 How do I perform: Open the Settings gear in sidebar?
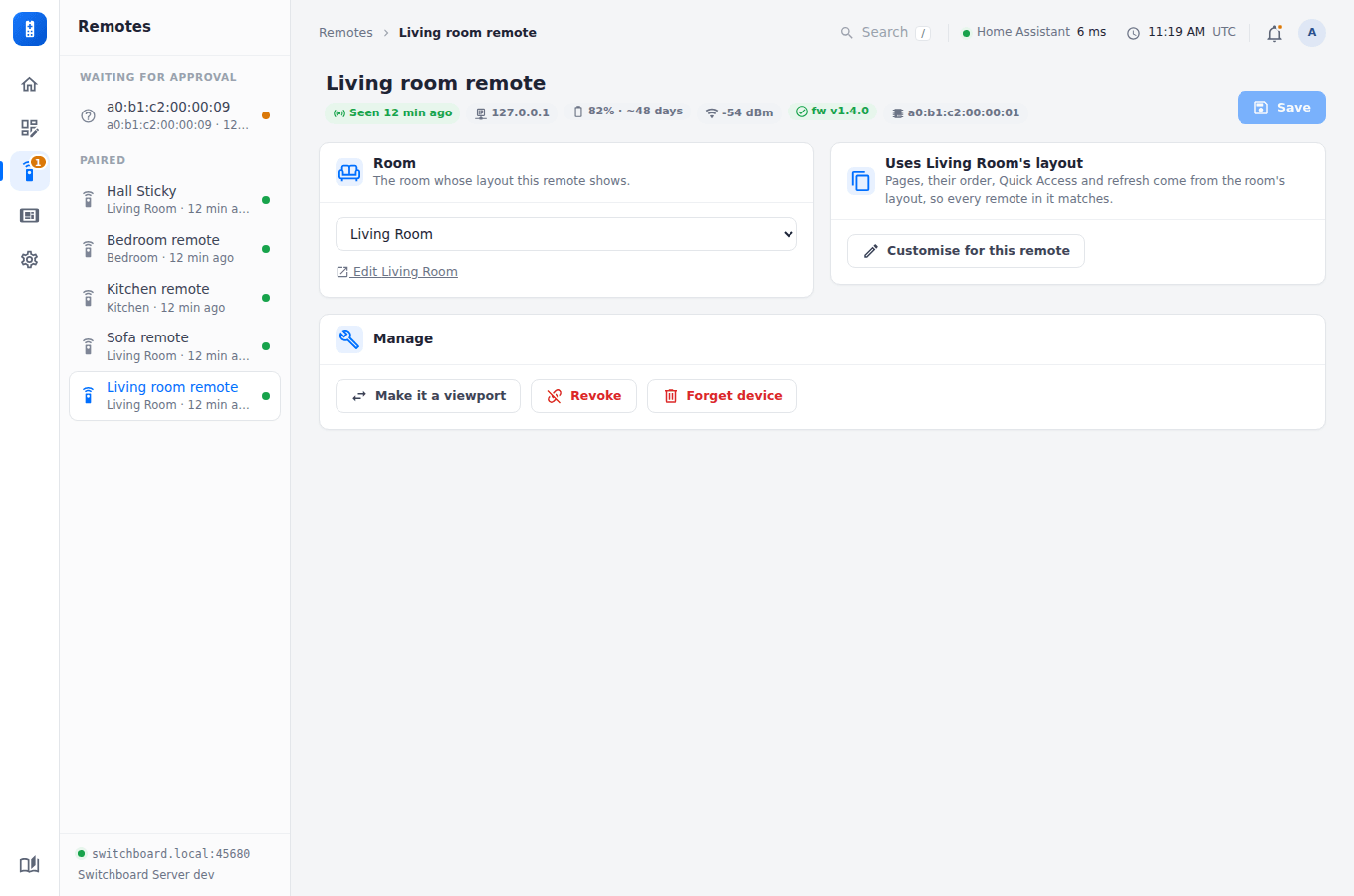coord(30,259)
